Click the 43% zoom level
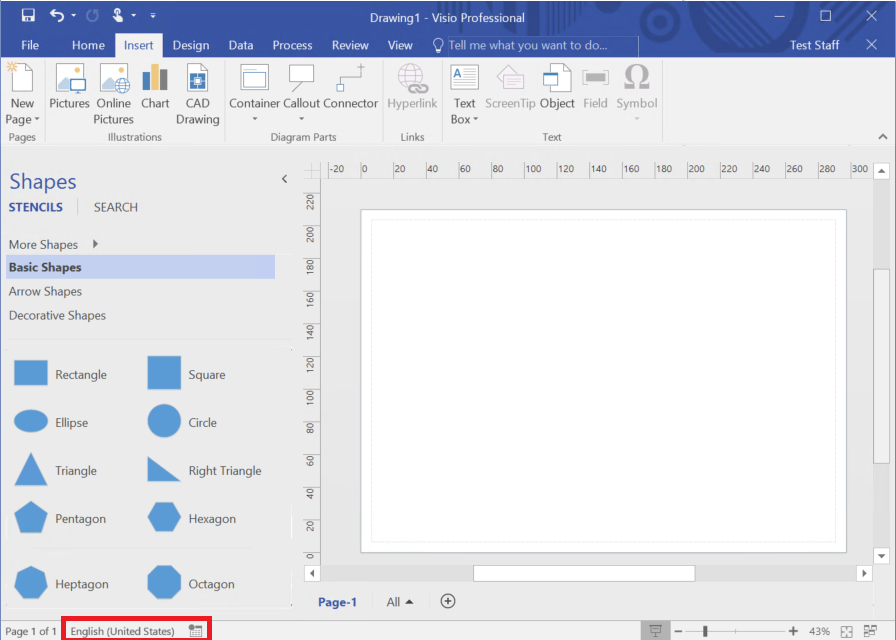 click(819, 631)
